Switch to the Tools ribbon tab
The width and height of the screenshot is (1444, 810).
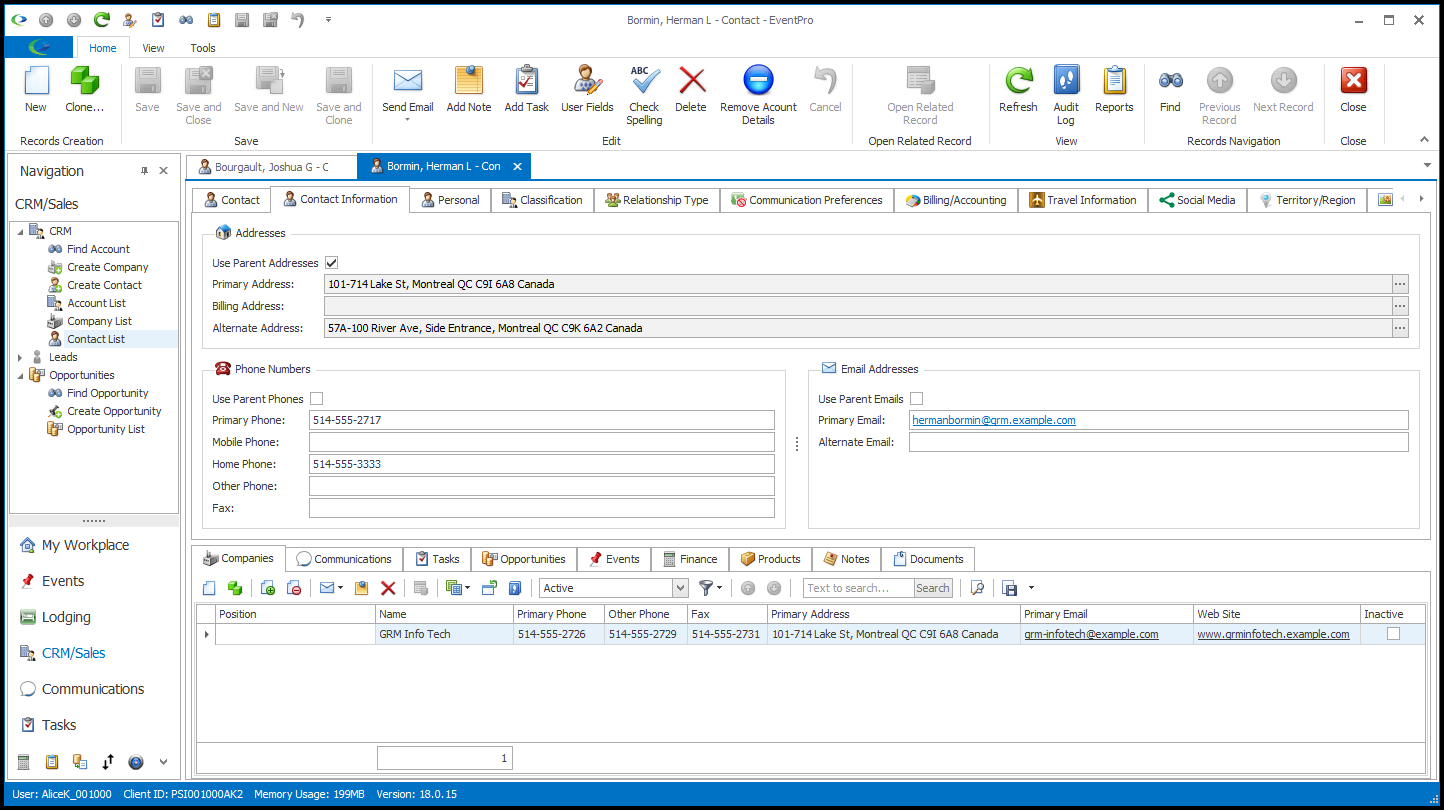point(203,48)
